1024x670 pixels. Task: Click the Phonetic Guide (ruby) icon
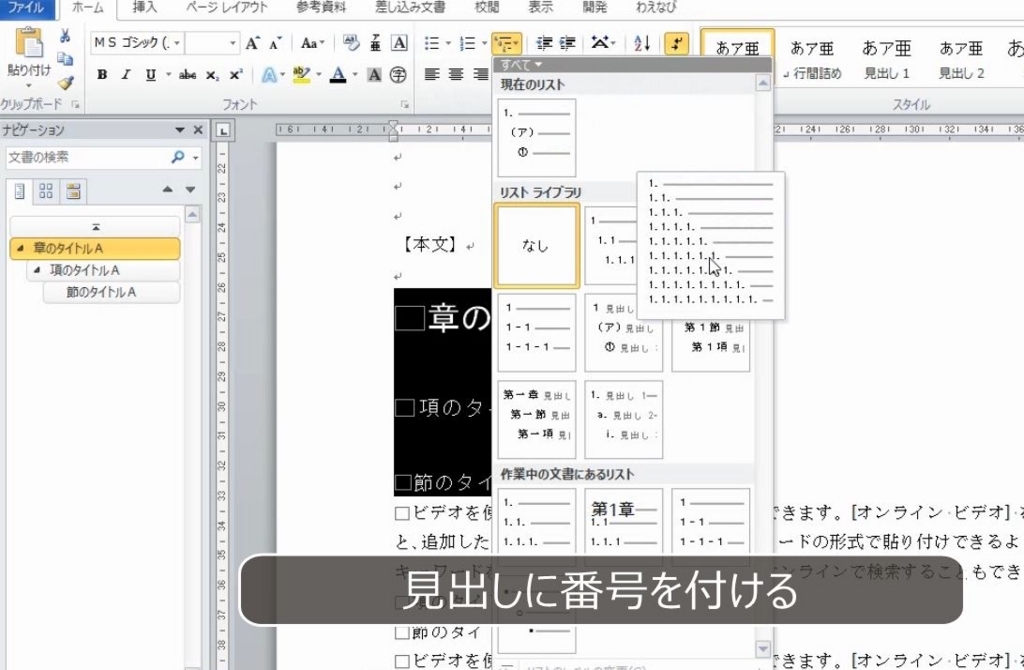pos(375,44)
